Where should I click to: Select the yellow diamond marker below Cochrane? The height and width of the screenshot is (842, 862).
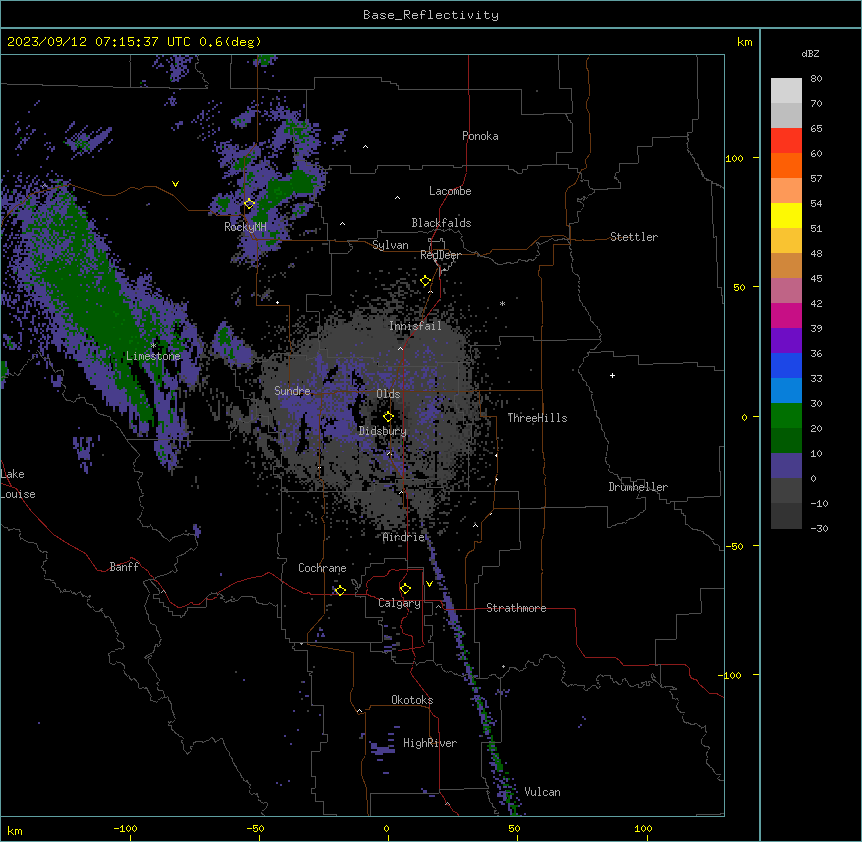[x=340, y=591]
